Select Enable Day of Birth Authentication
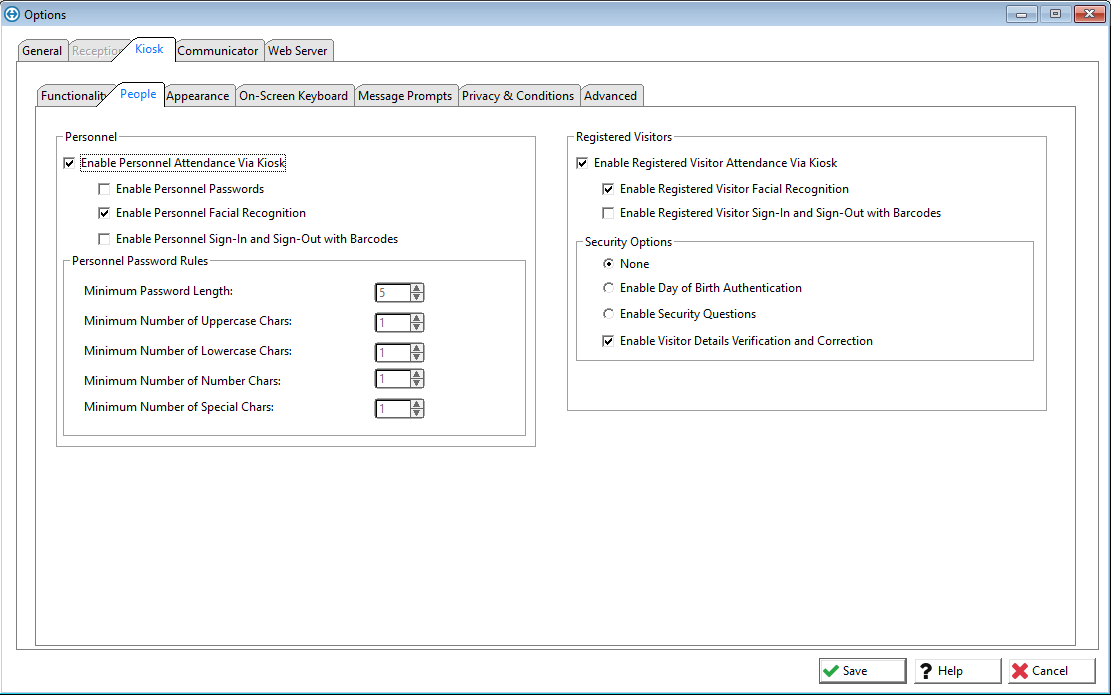 click(x=608, y=288)
